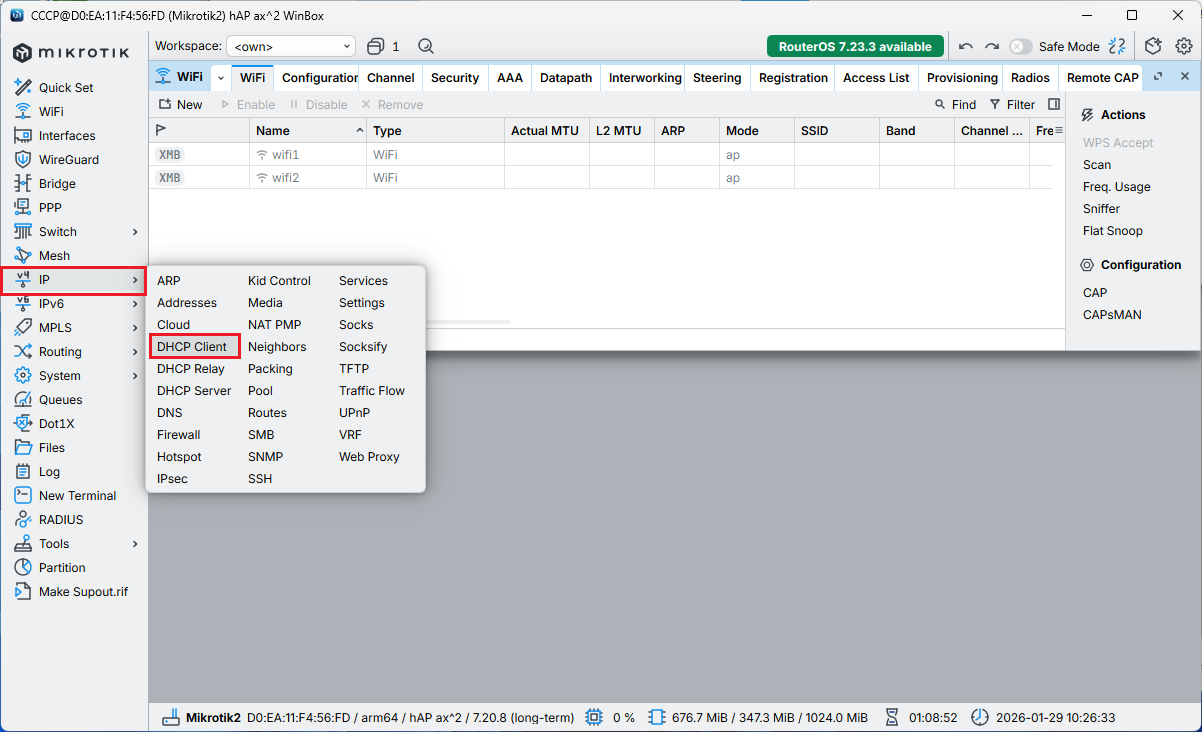Click the Filter button
This screenshot has width=1202, height=732.
click(x=1012, y=104)
